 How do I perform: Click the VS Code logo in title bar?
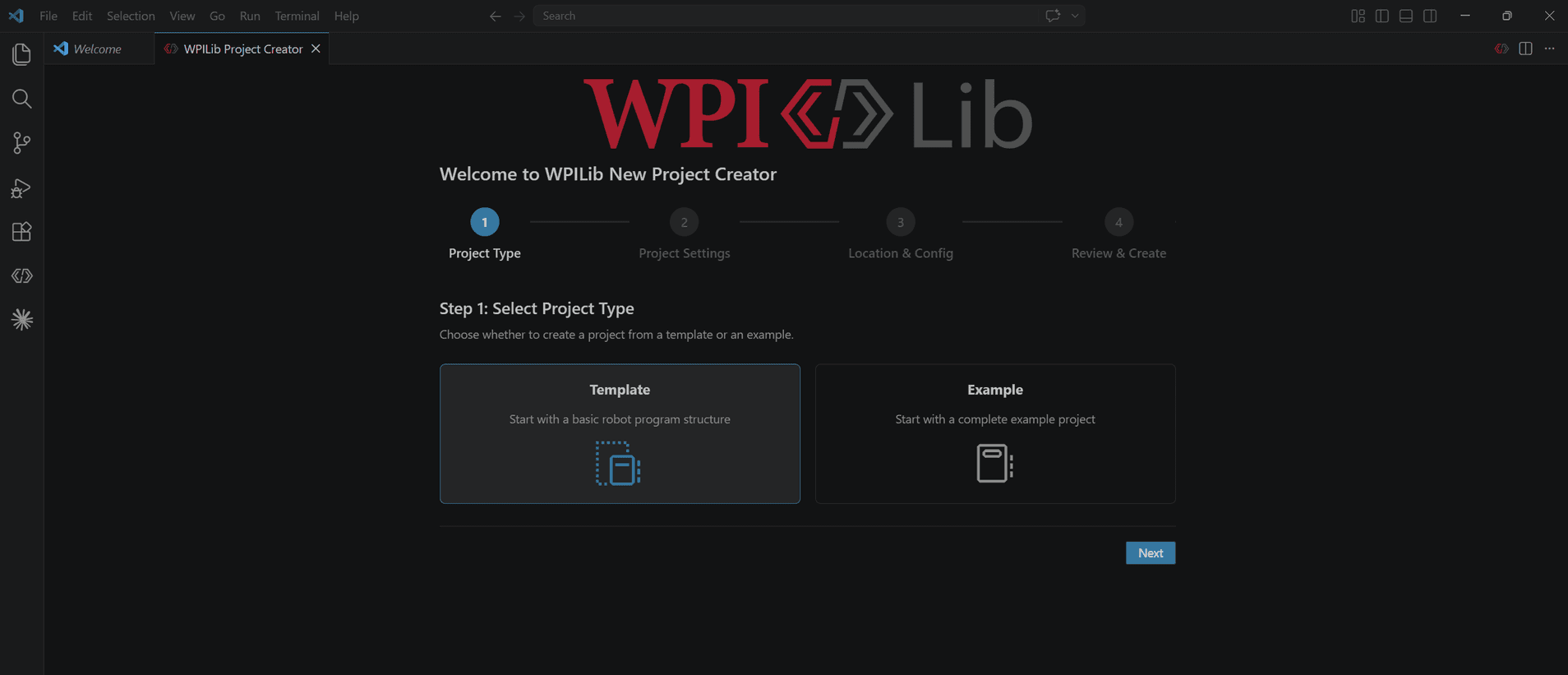(16, 16)
